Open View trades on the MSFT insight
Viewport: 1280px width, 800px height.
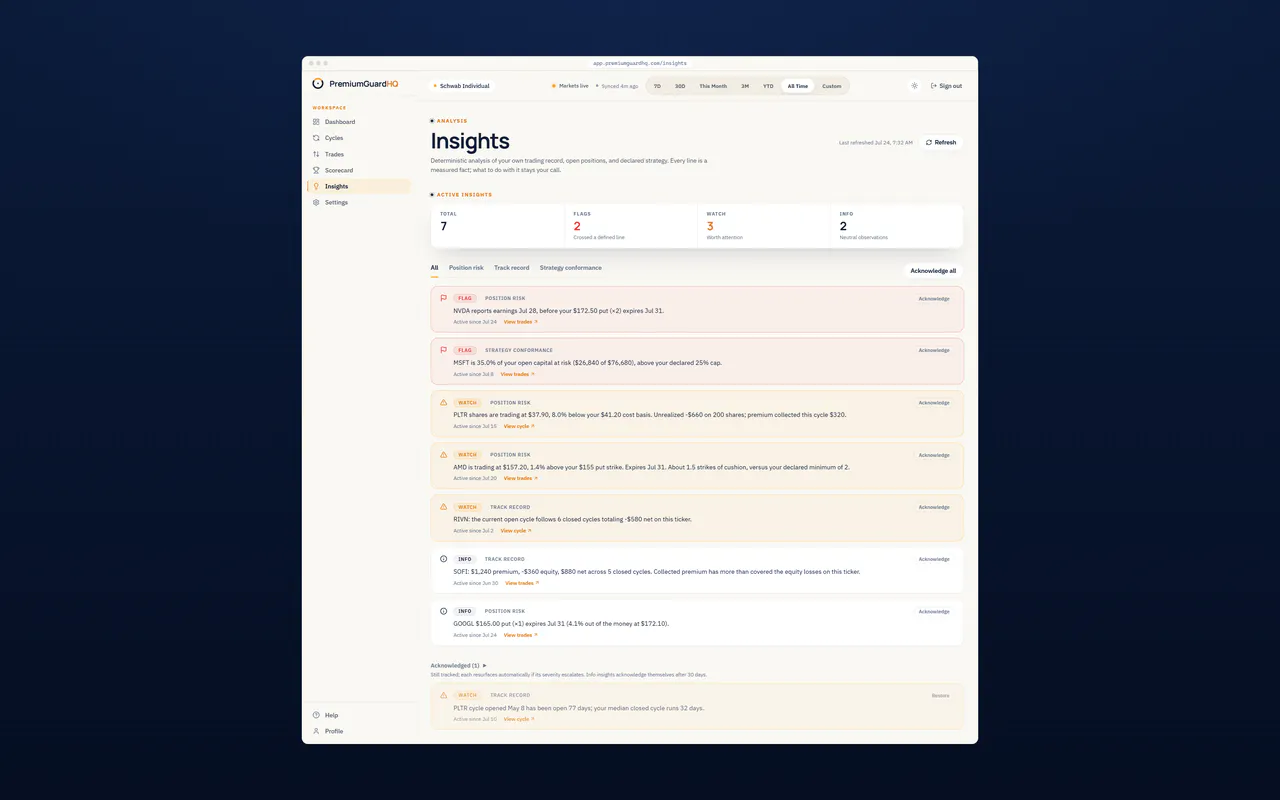pos(517,374)
